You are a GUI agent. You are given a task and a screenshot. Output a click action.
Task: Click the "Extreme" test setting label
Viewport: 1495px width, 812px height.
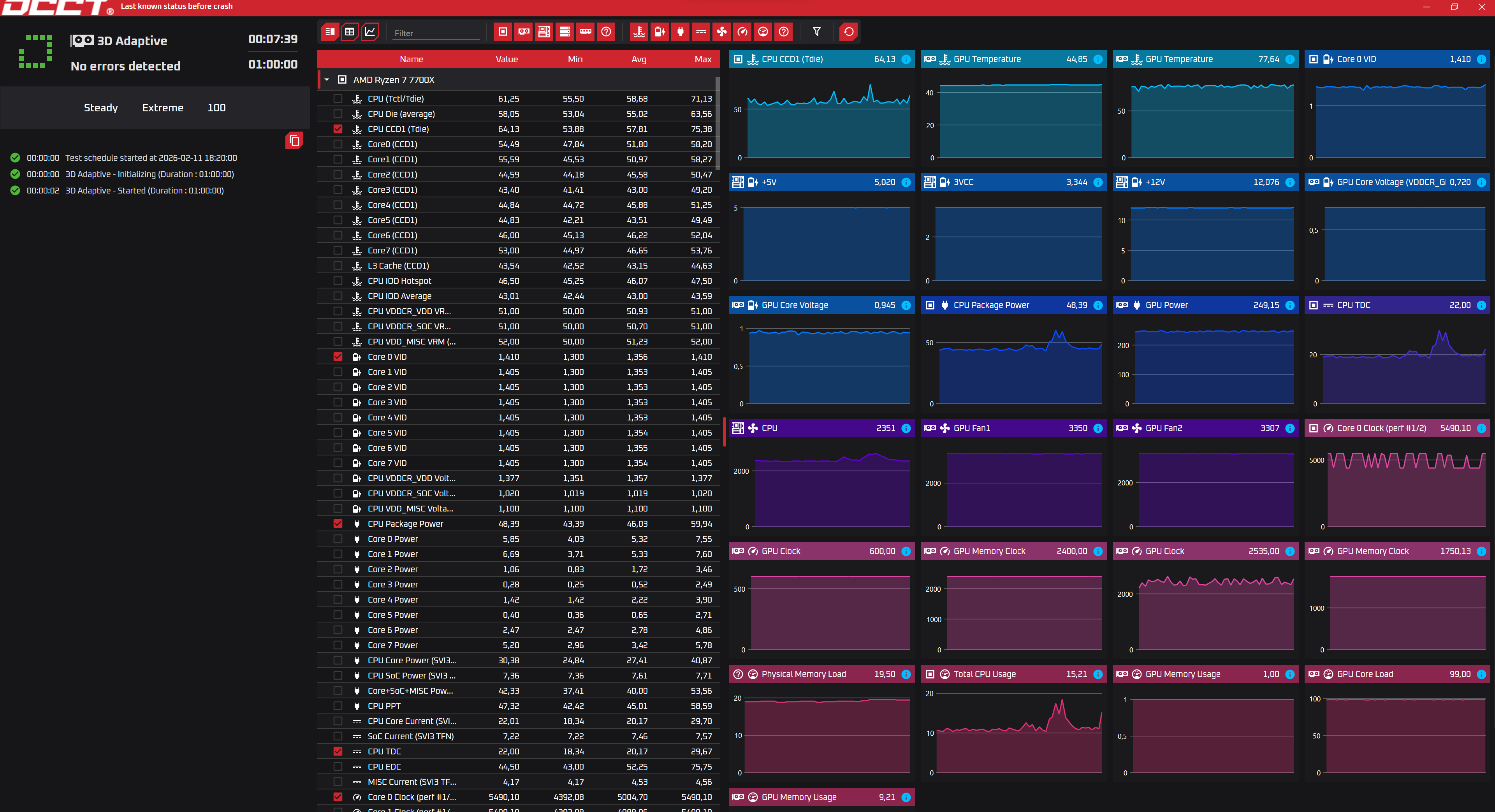tap(162, 108)
